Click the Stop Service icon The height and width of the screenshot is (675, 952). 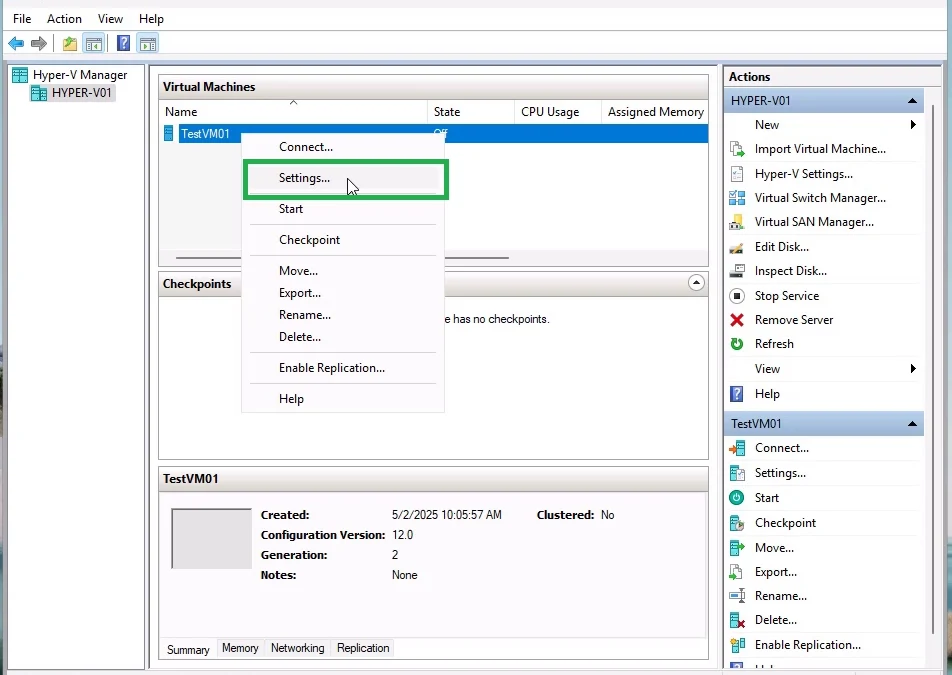coord(736,296)
